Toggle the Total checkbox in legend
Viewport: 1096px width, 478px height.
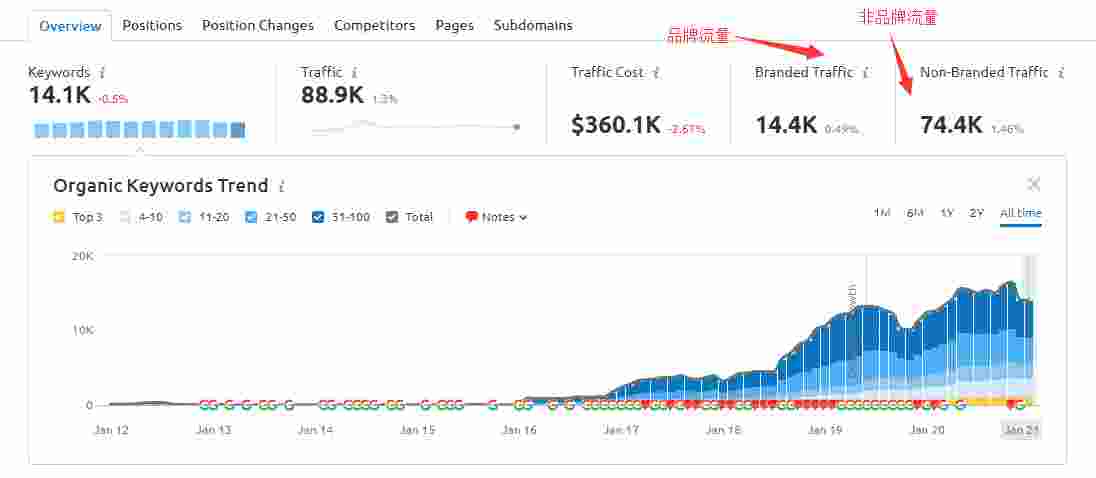click(392, 217)
